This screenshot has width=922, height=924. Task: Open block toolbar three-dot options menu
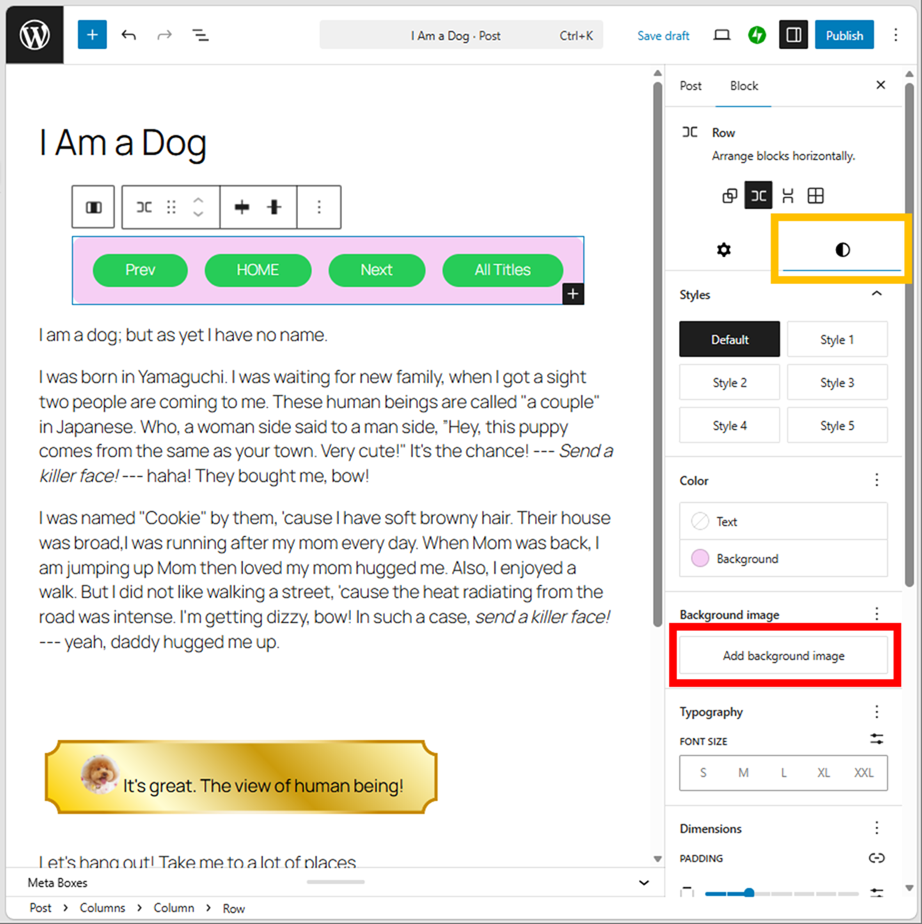click(319, 207)
